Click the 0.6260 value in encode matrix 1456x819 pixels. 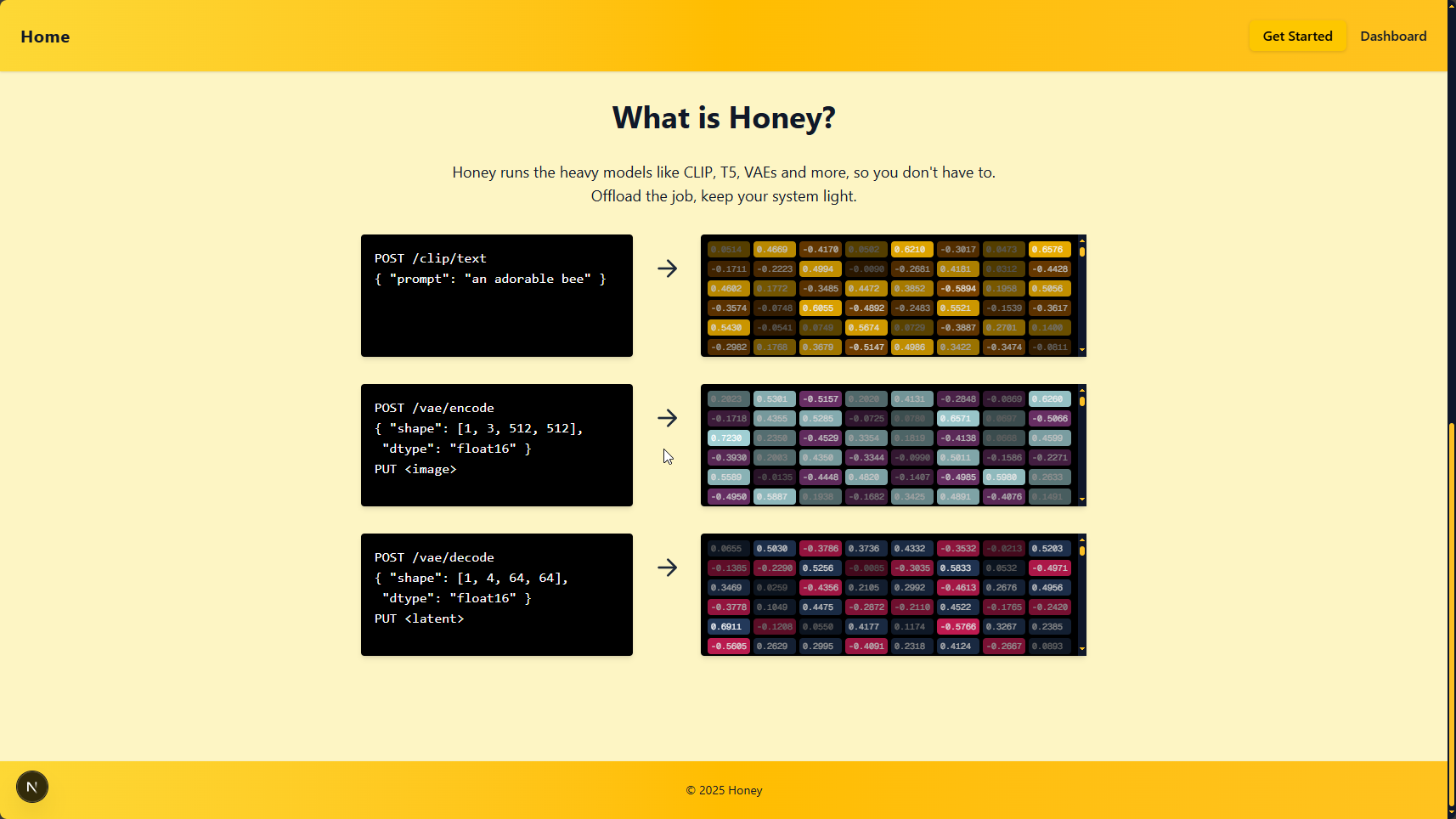pyautogui.click(x=1050, y=399)
